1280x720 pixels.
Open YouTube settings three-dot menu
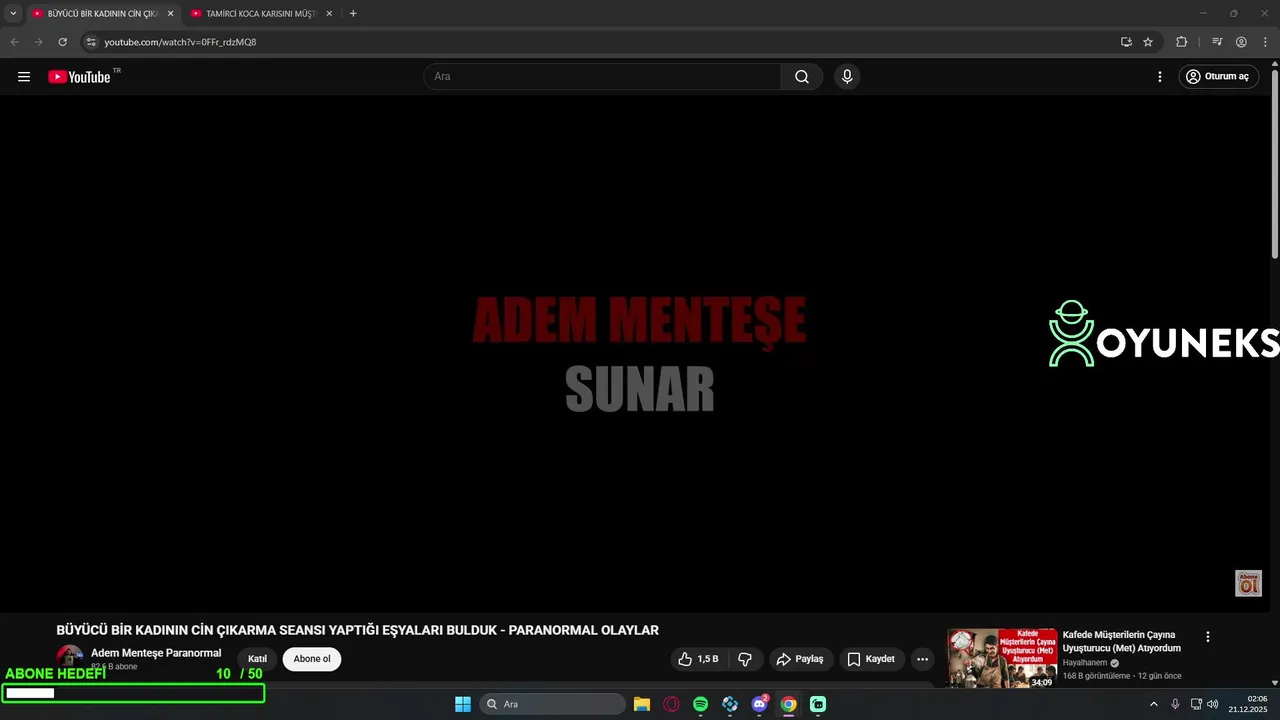1160,77
